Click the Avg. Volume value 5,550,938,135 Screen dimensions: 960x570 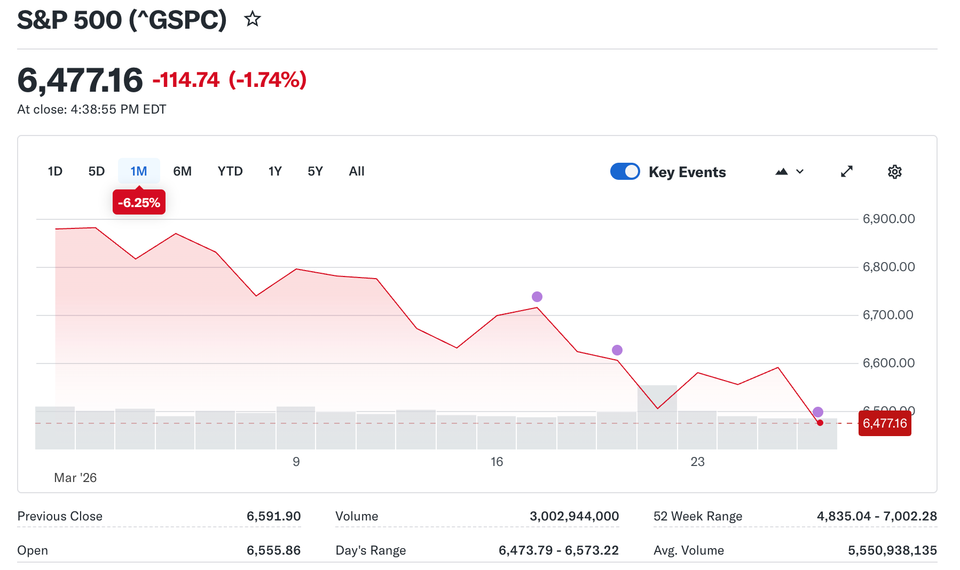(x=893, y=550)
